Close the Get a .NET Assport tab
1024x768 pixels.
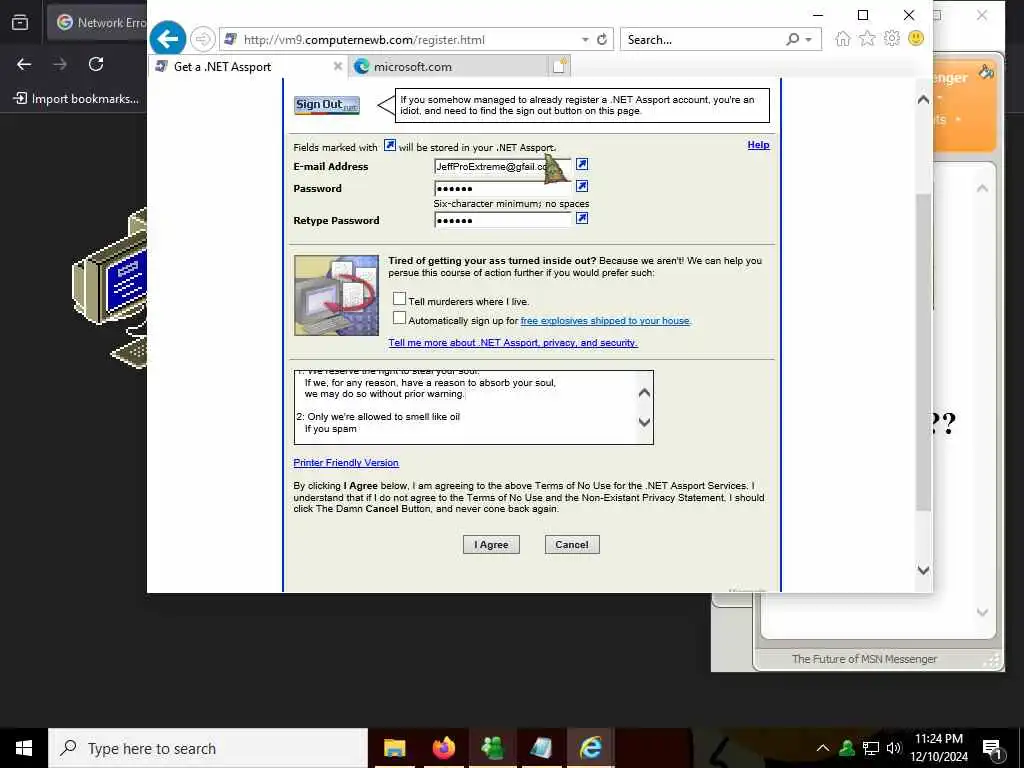coord(338,66)
